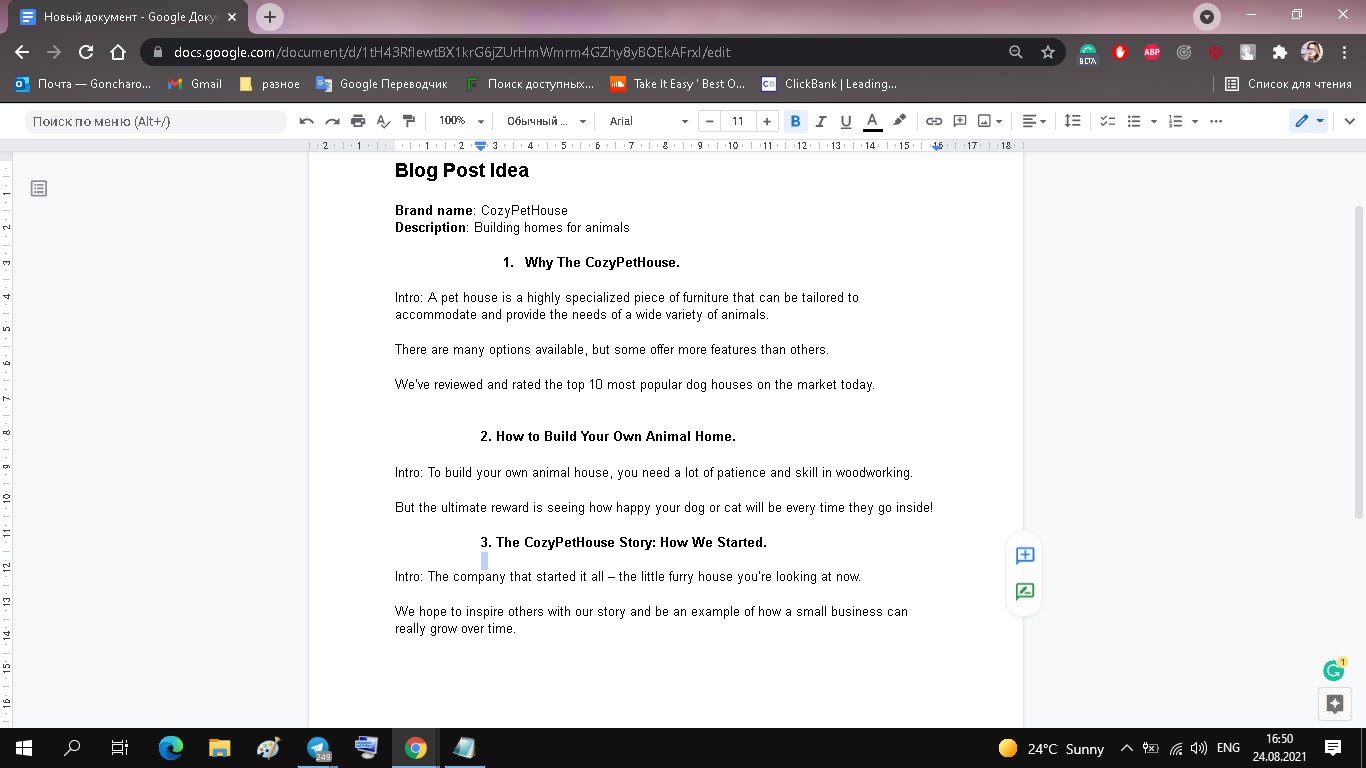Screen dimensions: 1366x768
Task: Open the zoom 100% dropdown
Action: click(461, 121)
